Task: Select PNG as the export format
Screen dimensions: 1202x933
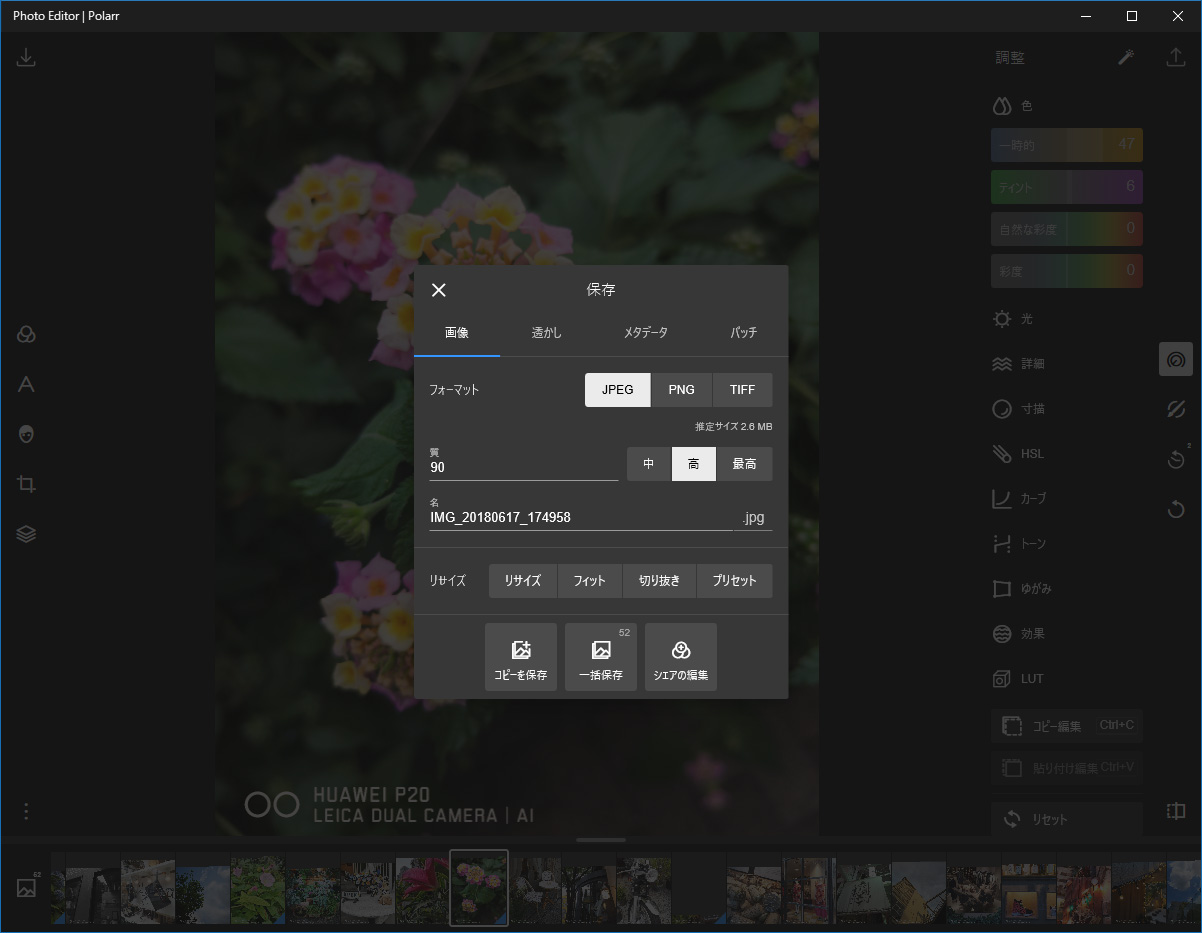Action: coord(681,389)
